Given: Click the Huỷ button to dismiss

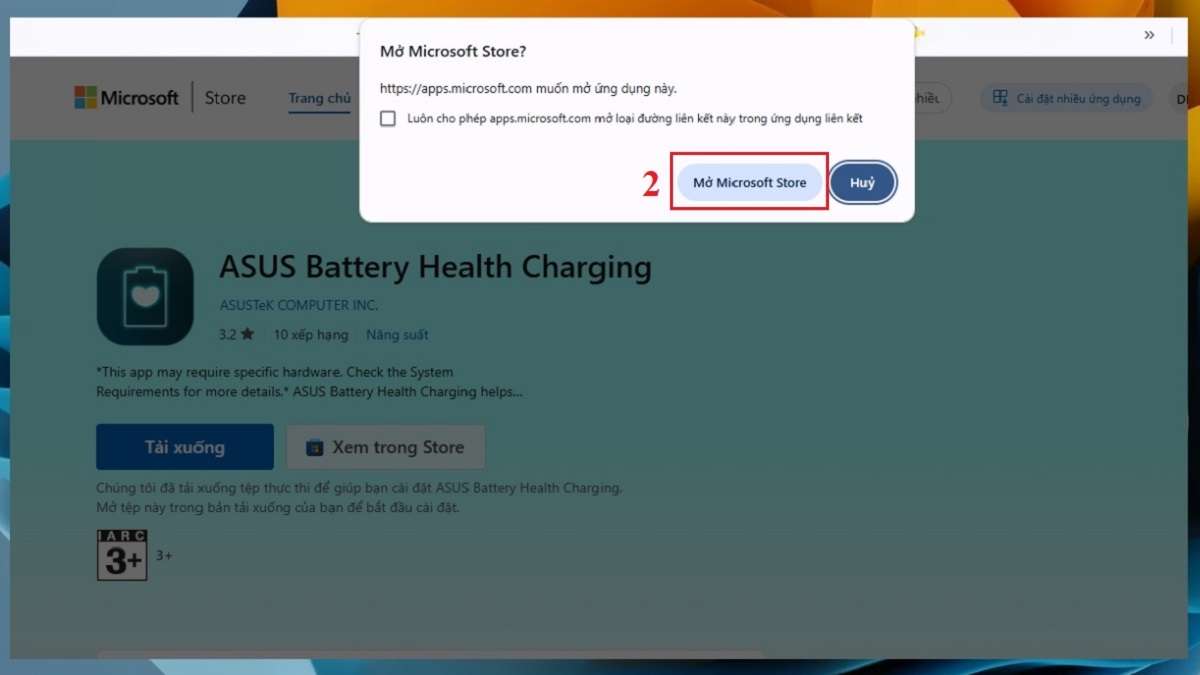Looking at the screenshot, I should click(862, 182).
